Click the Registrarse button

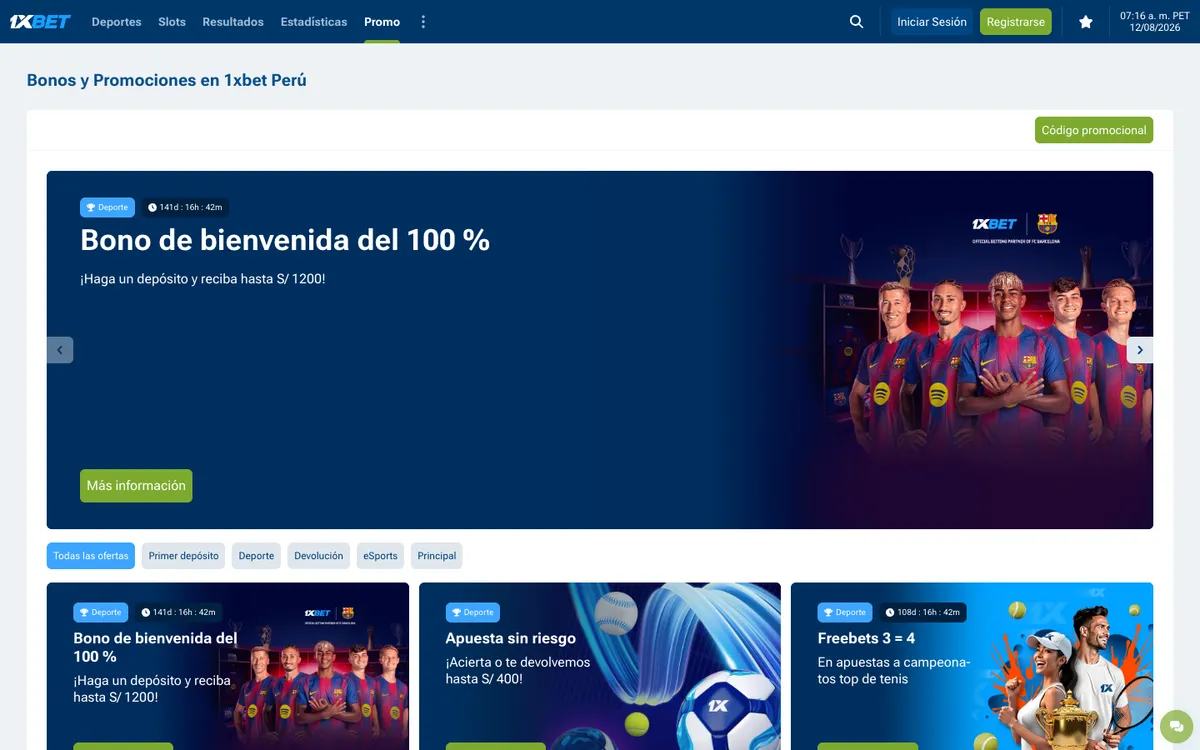coord(1016,22)
